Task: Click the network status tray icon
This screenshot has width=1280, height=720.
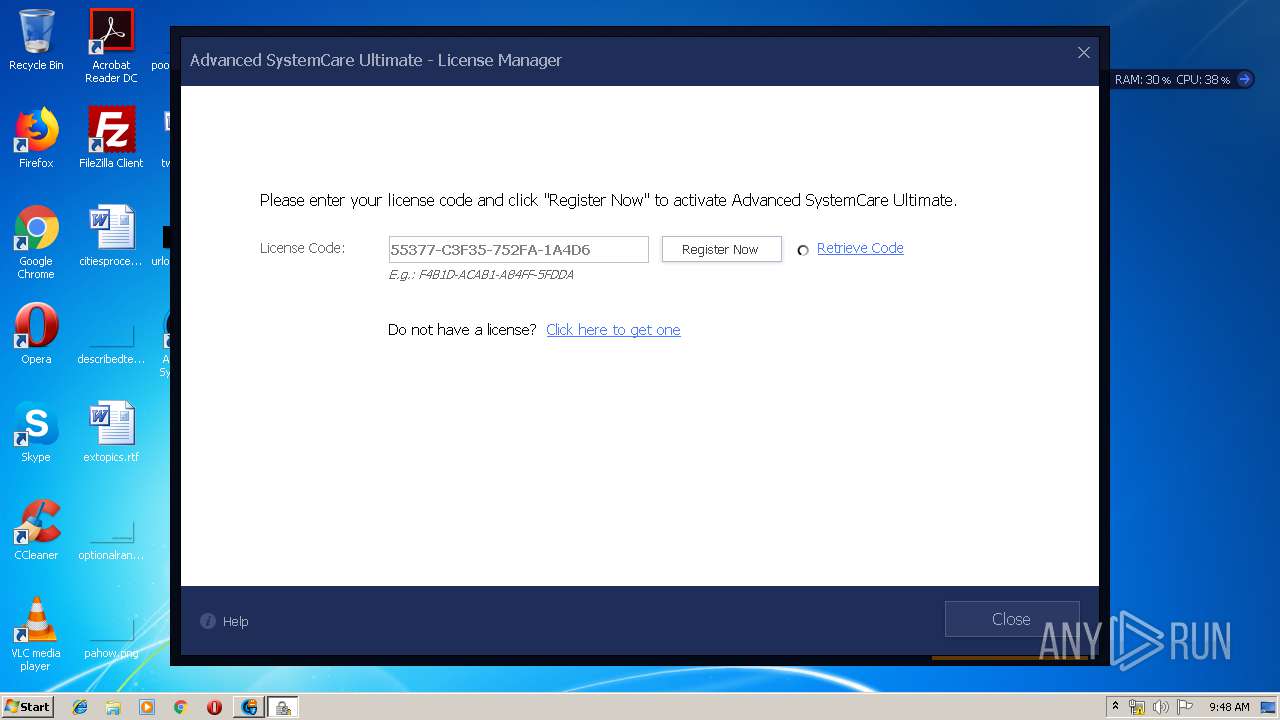Action: 1137,707
